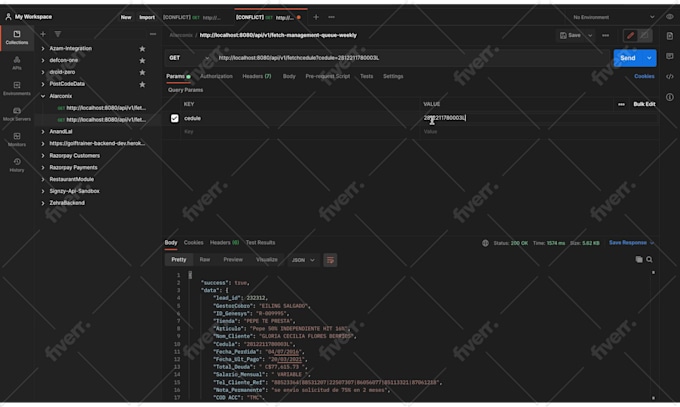Click the Save button
The image size is (680, 407).
[571, 36]
